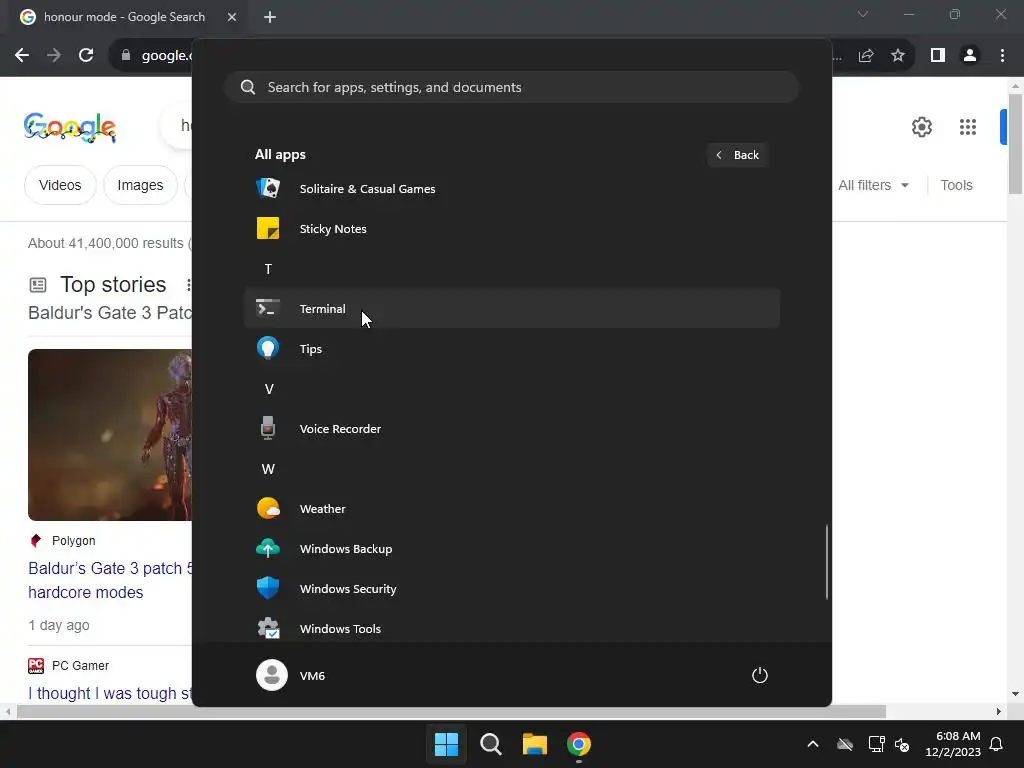Go back in Chrome
1024x768 pixels.
tap(22, 56)
